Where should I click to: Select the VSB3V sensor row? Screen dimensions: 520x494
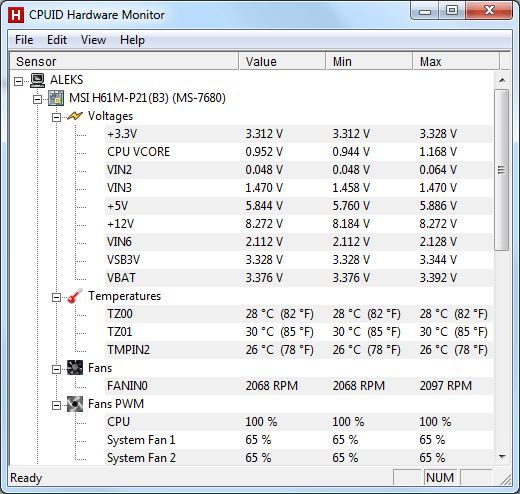click(x=299, y=260)
